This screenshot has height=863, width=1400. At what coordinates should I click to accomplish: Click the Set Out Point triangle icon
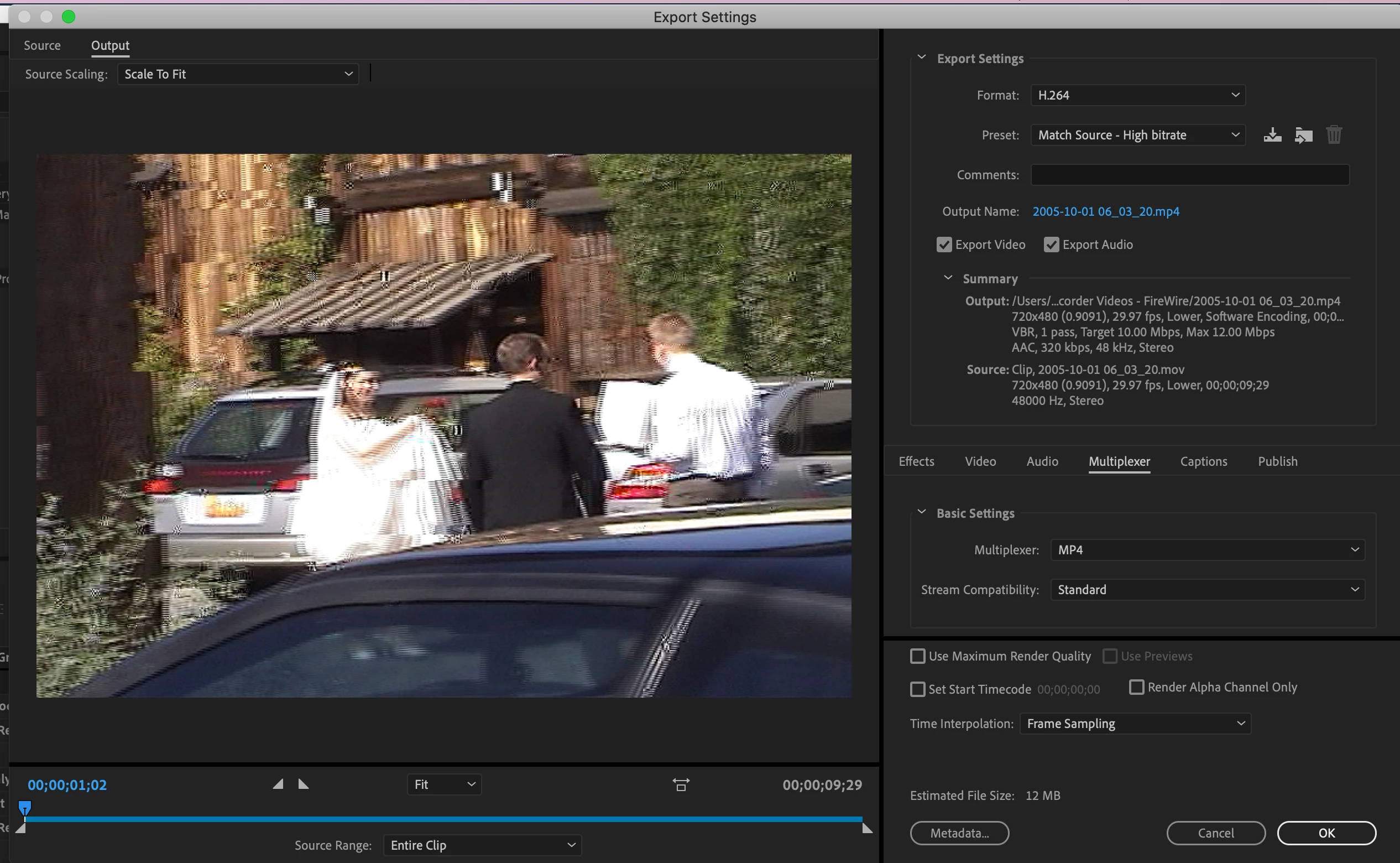pyautogui.click(x=304, y=784)
